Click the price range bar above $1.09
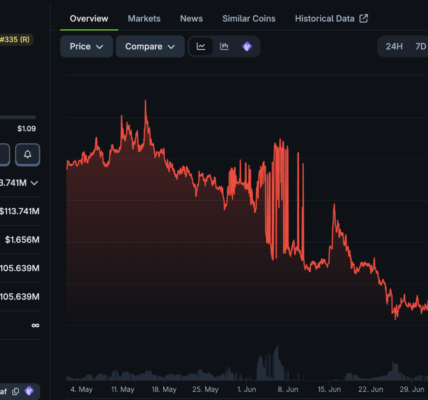 coord(18,117)
